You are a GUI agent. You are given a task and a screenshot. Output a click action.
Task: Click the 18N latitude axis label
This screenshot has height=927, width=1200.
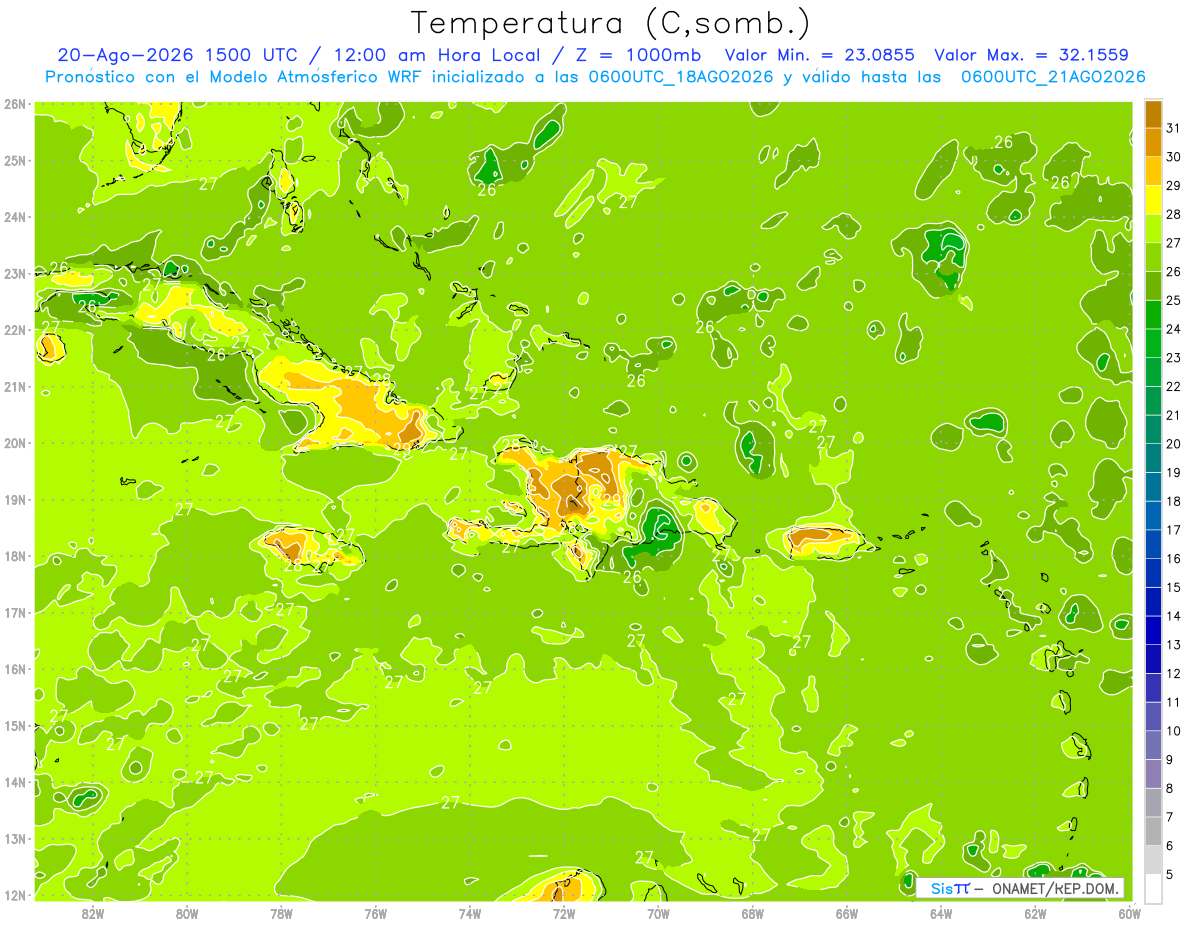coord(14,556)
